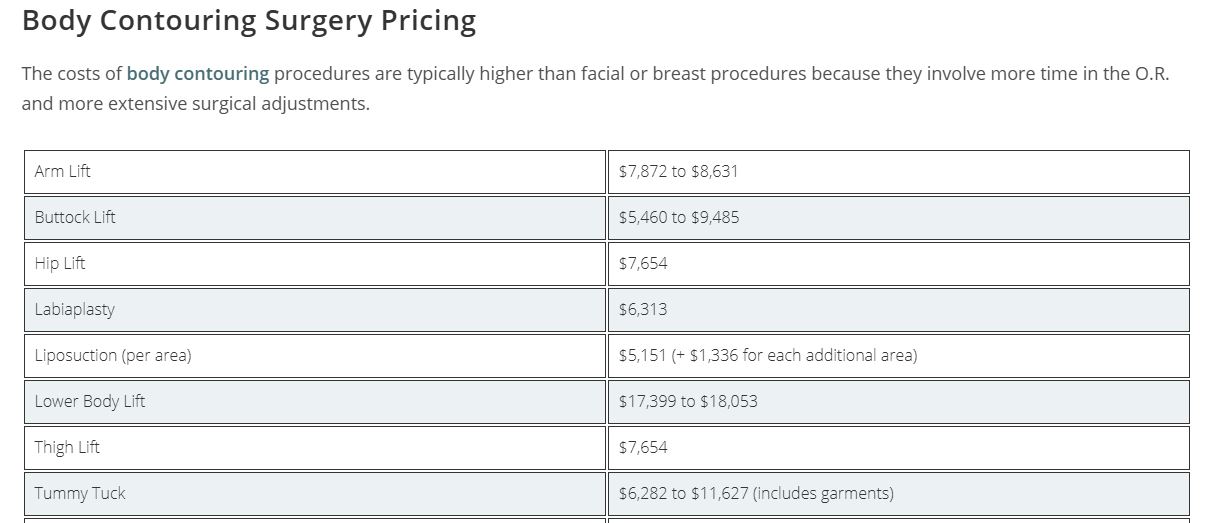Click the Body Contouring Surgery Pricing heading
1212x523 pixels.
pos(249,21)
